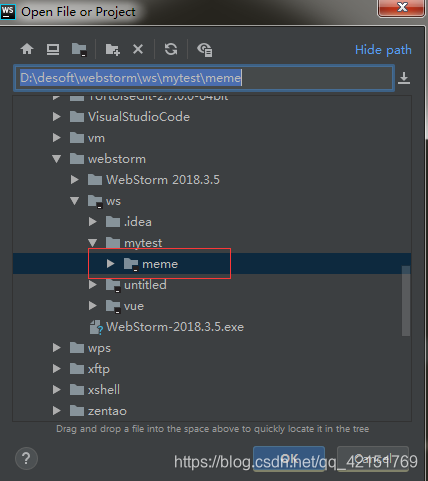Select the '.idea' folder name
428x481 pixels.
click(x=138, y=222)
